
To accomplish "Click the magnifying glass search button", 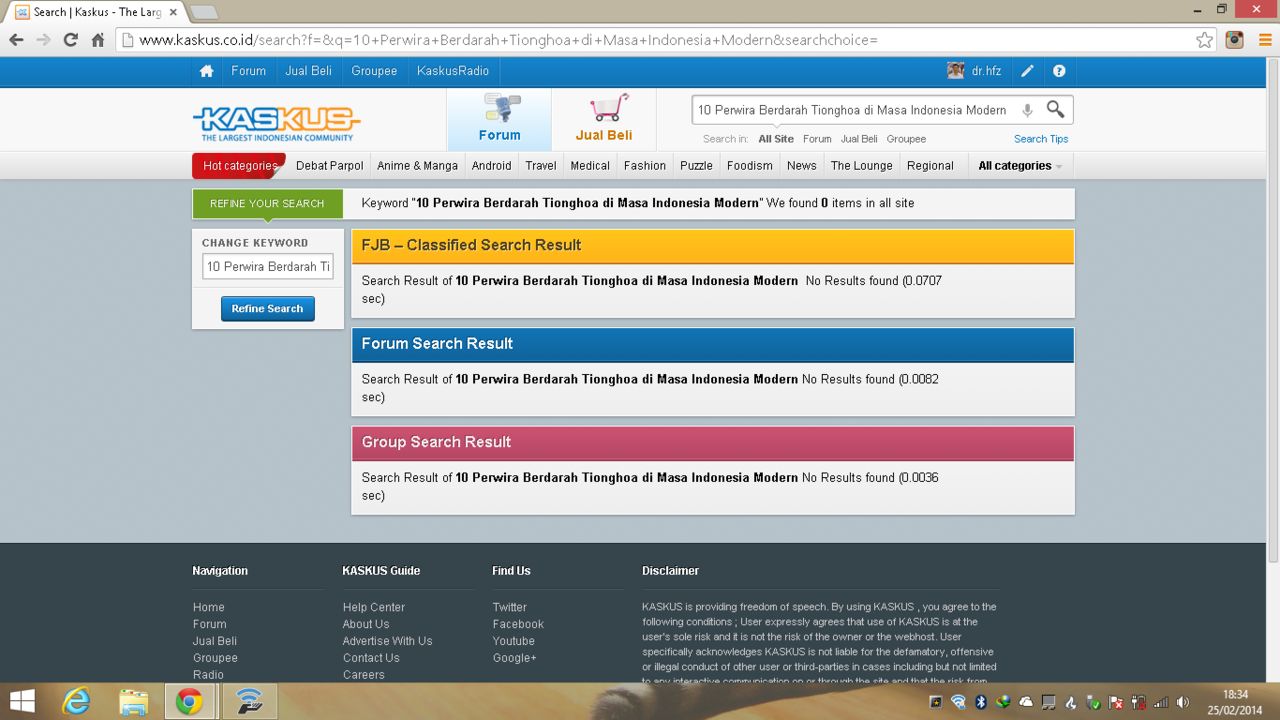I will (1055, 109).
